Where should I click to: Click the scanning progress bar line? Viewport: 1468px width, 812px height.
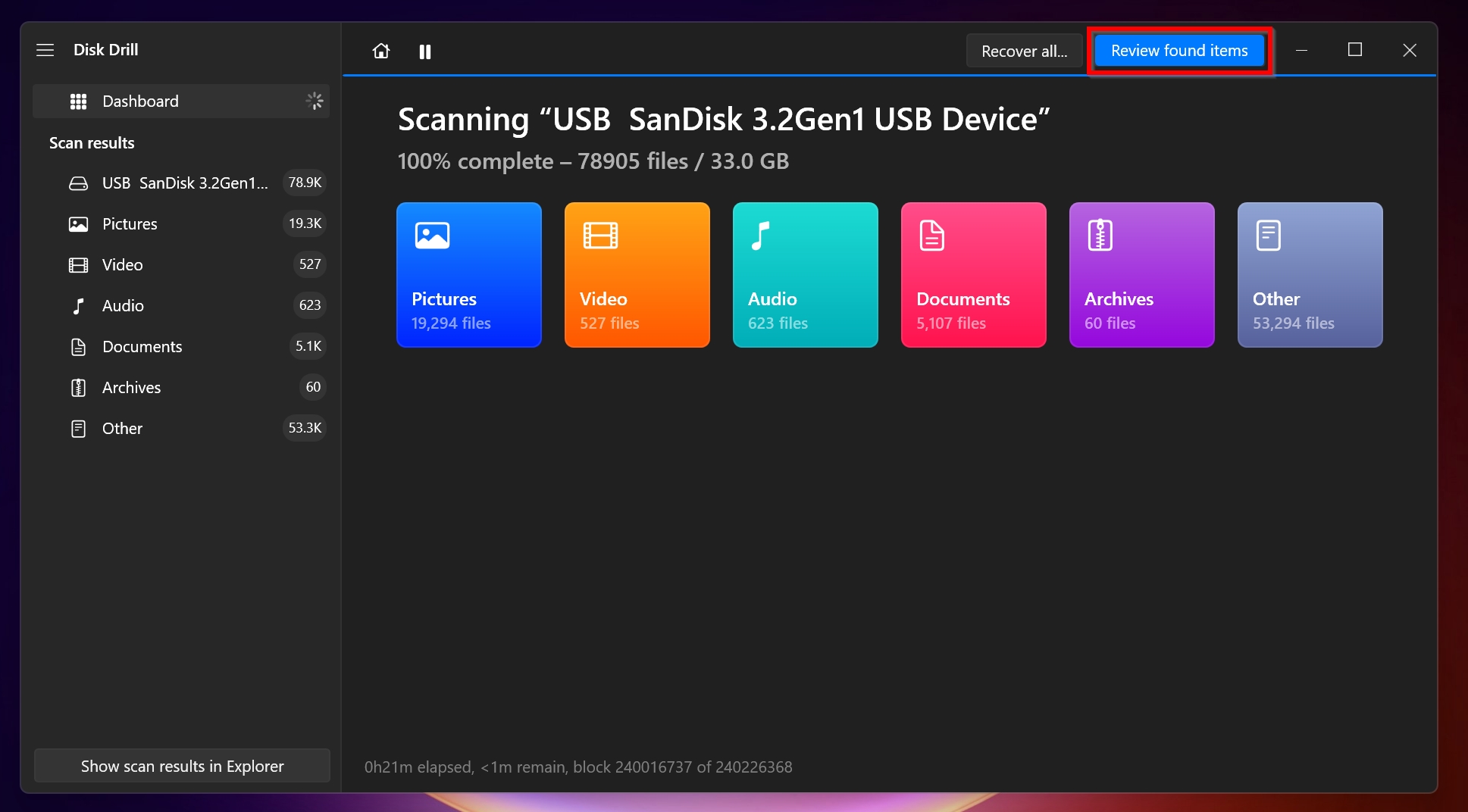890,75
